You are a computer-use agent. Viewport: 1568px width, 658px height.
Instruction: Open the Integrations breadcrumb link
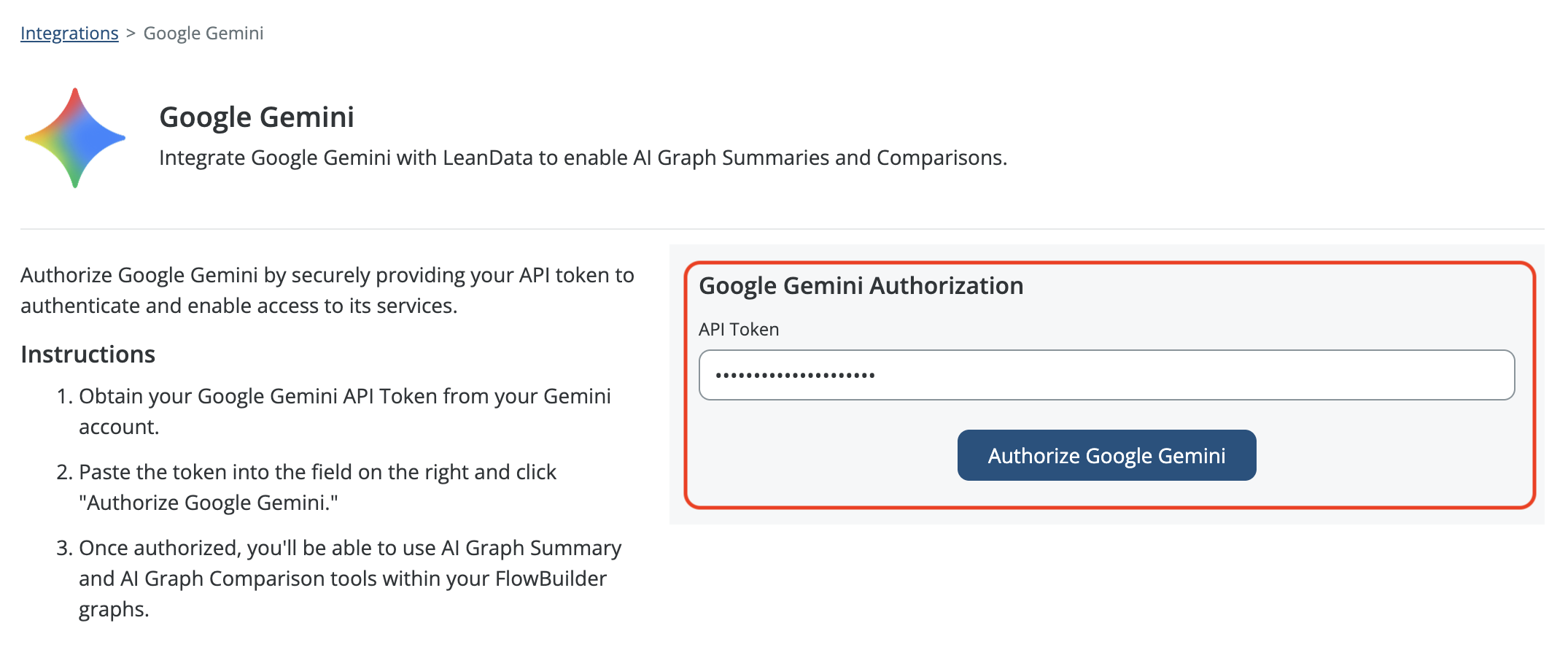[69, 34]
